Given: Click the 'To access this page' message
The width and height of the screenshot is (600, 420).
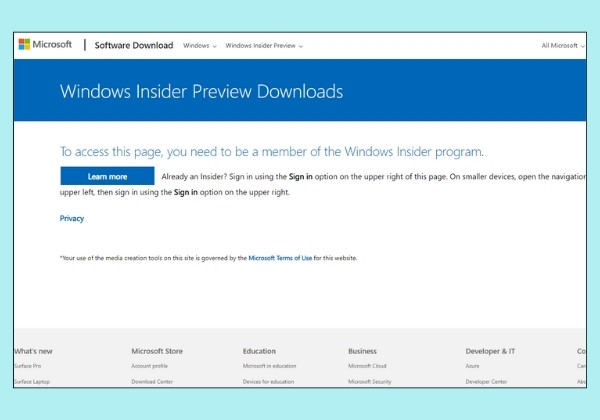Looking at the screenshot, I should pos(272,152).
